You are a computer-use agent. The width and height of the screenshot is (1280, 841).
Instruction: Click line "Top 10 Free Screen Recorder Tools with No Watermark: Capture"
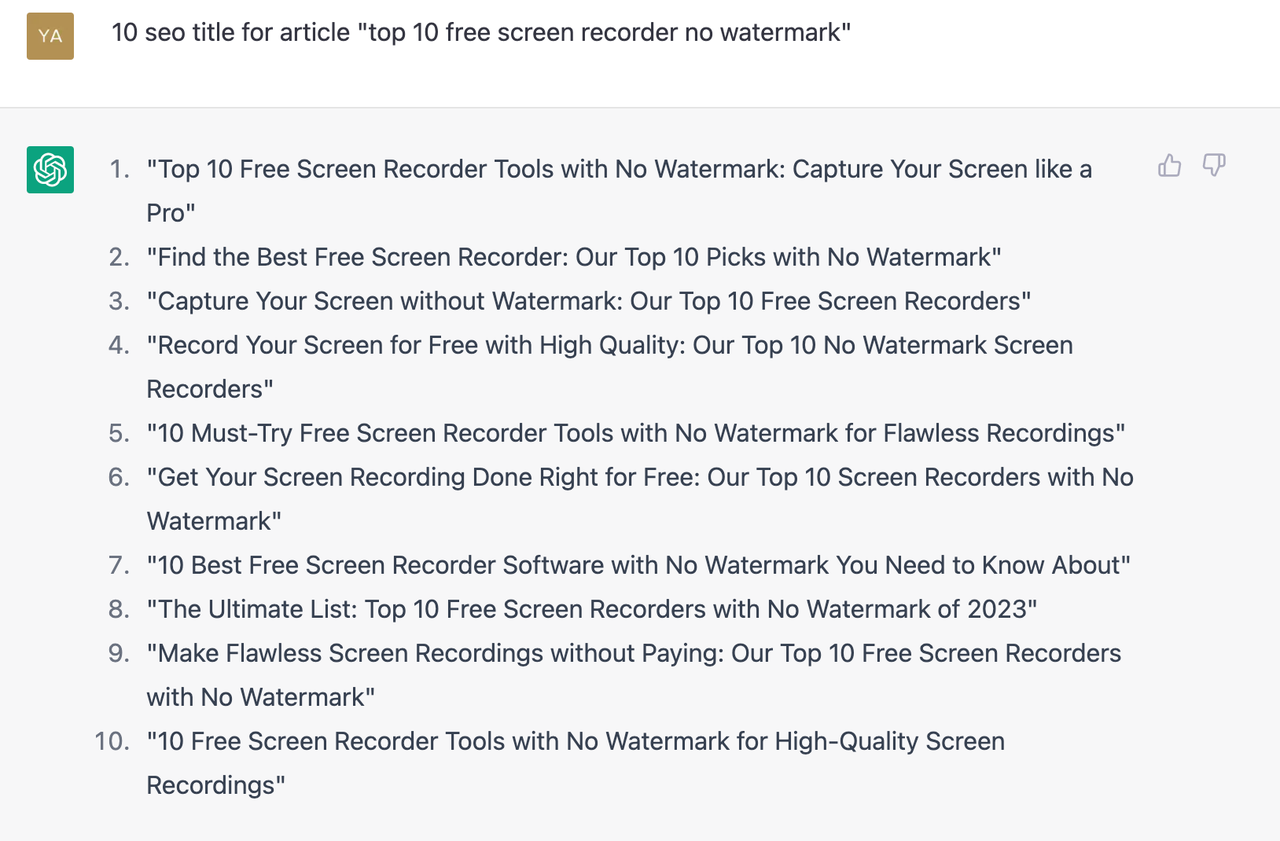click(619, 169)
